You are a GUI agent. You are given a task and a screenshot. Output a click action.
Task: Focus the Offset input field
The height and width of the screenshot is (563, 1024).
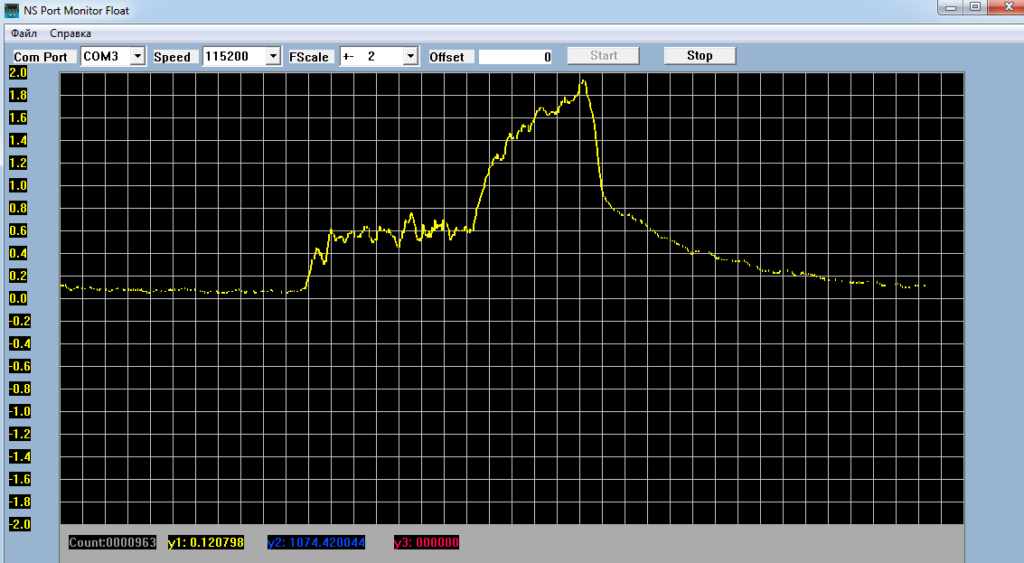515,57
